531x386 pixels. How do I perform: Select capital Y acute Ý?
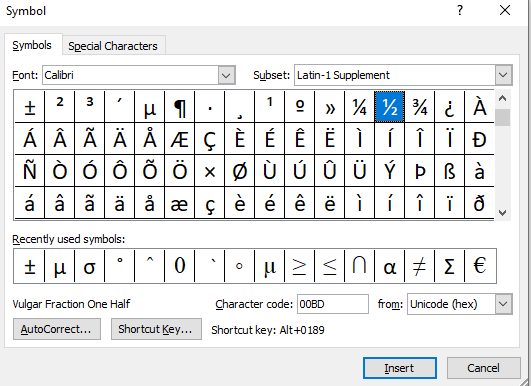click(389, 171)
